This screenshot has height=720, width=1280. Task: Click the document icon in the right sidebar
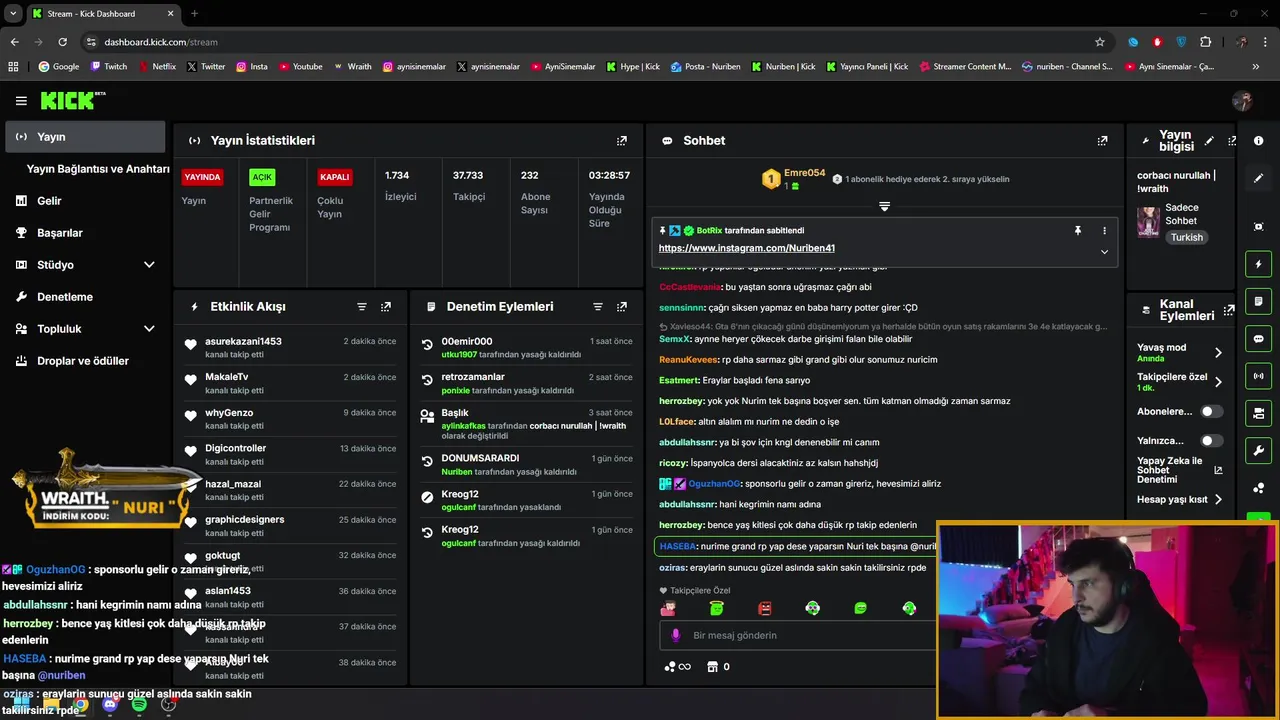[x=1258, y=301]
